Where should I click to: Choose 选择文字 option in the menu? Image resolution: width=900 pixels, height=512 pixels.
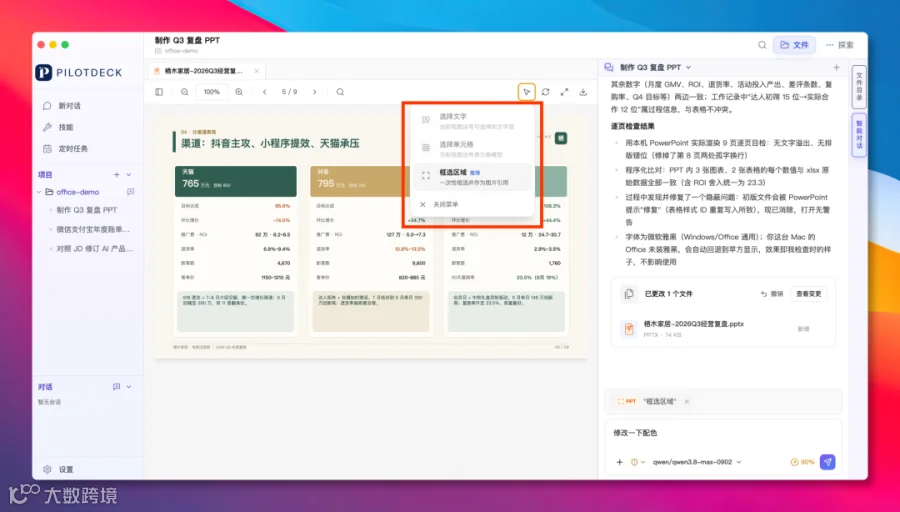click(x=472, y=121)
